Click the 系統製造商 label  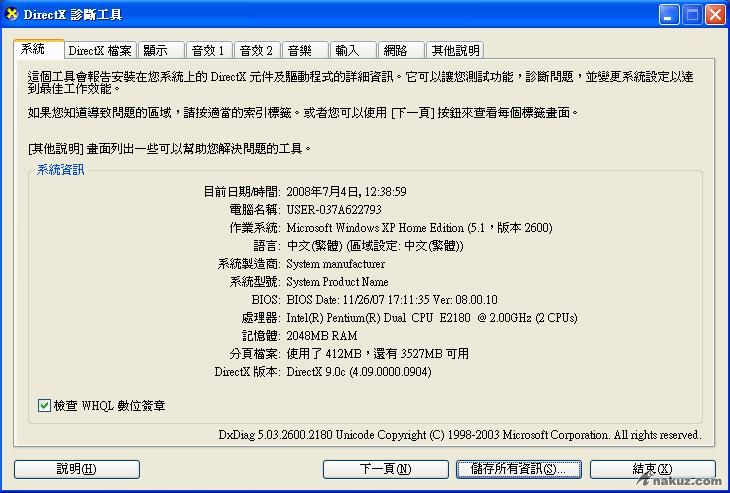click(249, 264)
